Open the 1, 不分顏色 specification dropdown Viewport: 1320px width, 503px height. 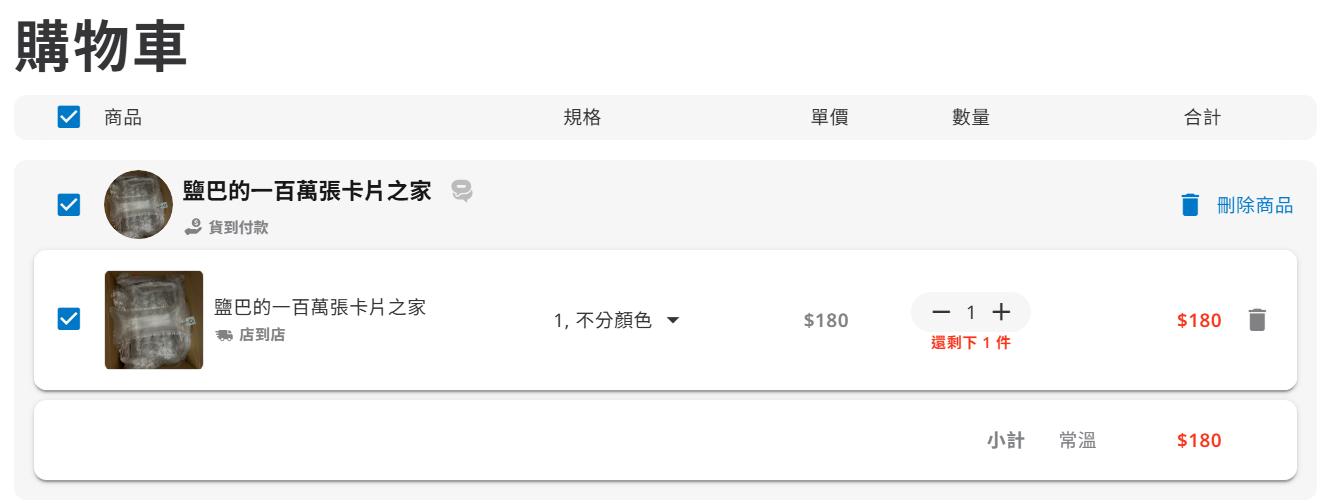(603, 320)
